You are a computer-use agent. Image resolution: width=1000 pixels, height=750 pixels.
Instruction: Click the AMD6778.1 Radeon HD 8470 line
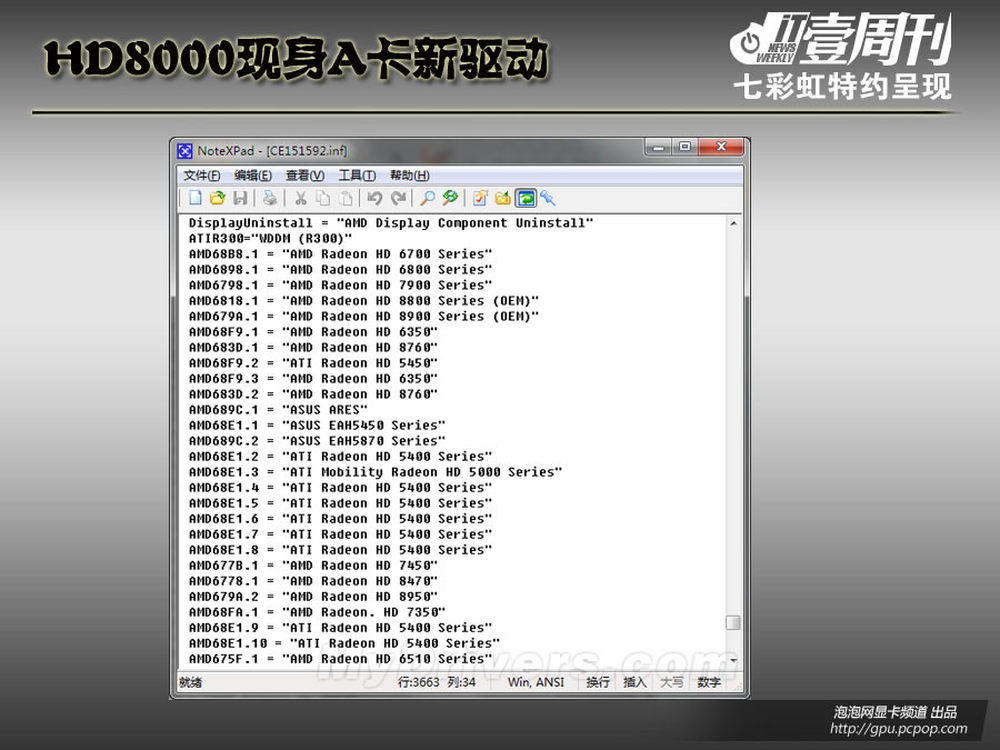313,581
